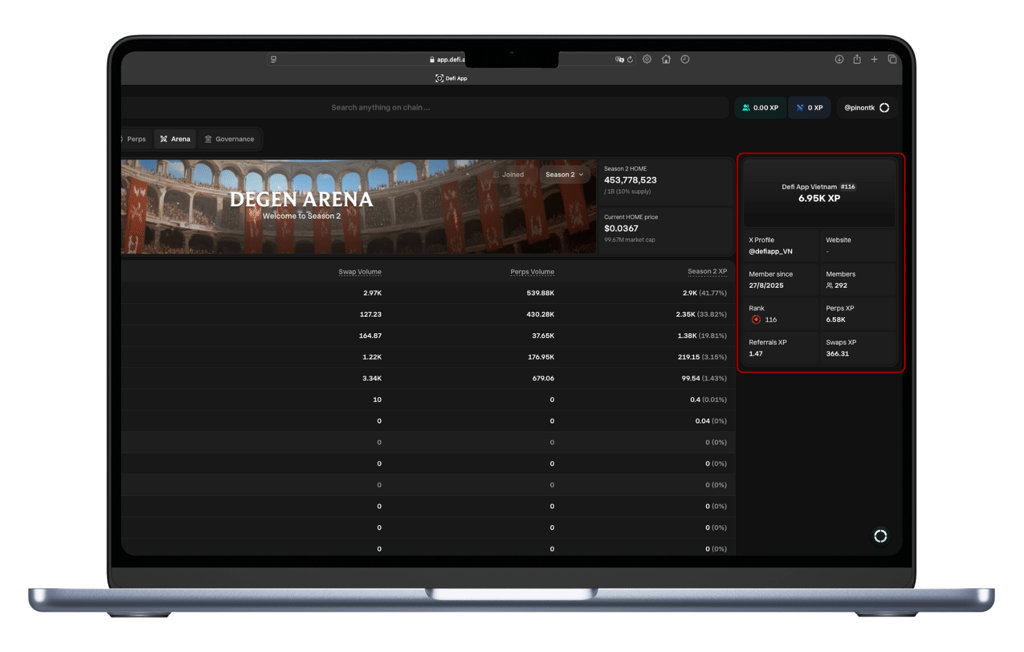Click the Season 2 HOME value 453,778,523
The height and width of the screenshot is (652, 1024).
point(630,180)
